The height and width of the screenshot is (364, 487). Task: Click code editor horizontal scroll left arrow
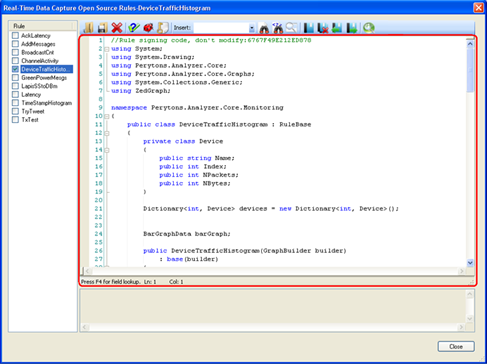(x=88, y=271)
